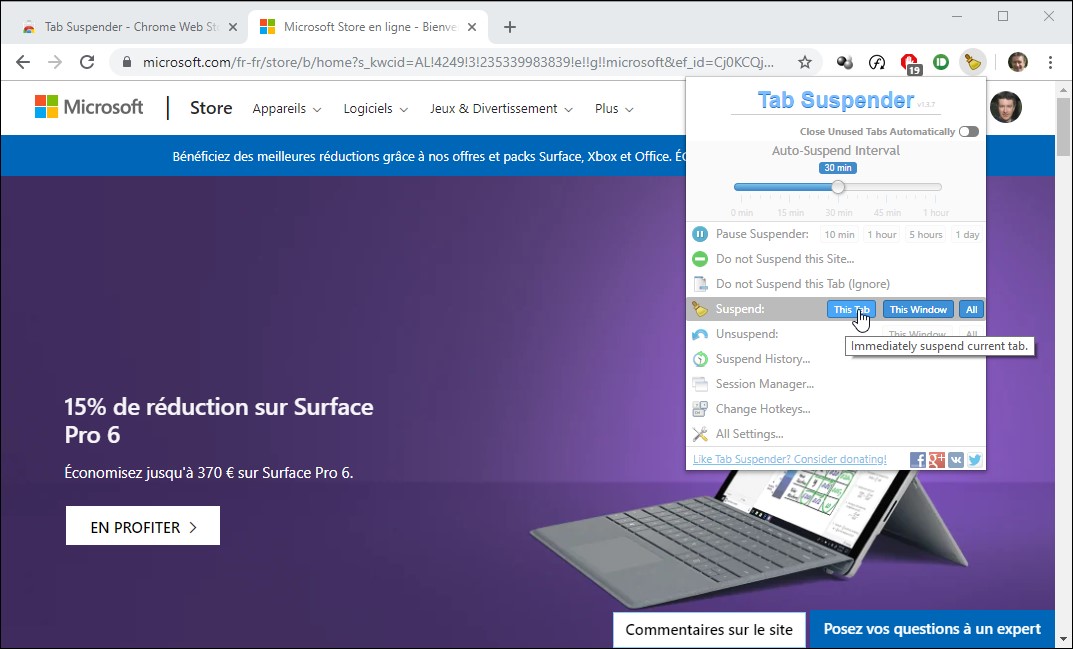The height and width of the screenshot is (649, 1073).
Task: Expand the Jeux & Divertissement dropdown
Action: [x=501, y=108]
